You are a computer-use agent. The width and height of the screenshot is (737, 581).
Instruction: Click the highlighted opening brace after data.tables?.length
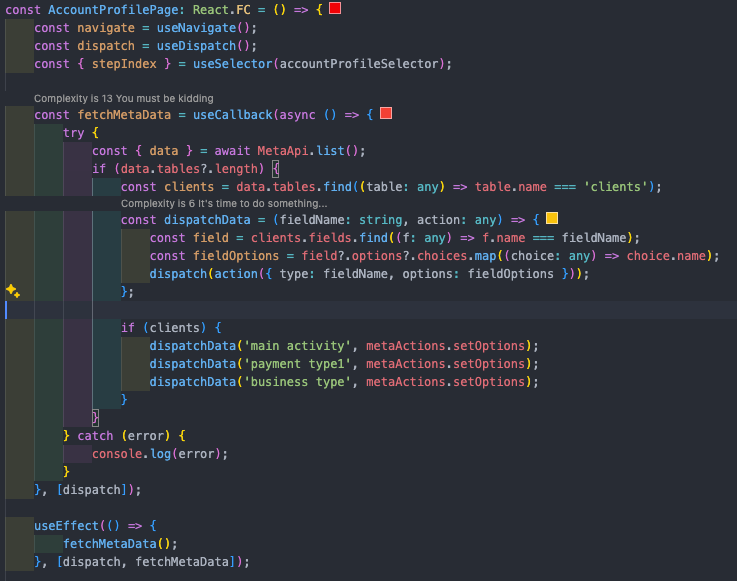tap(276, 169)
